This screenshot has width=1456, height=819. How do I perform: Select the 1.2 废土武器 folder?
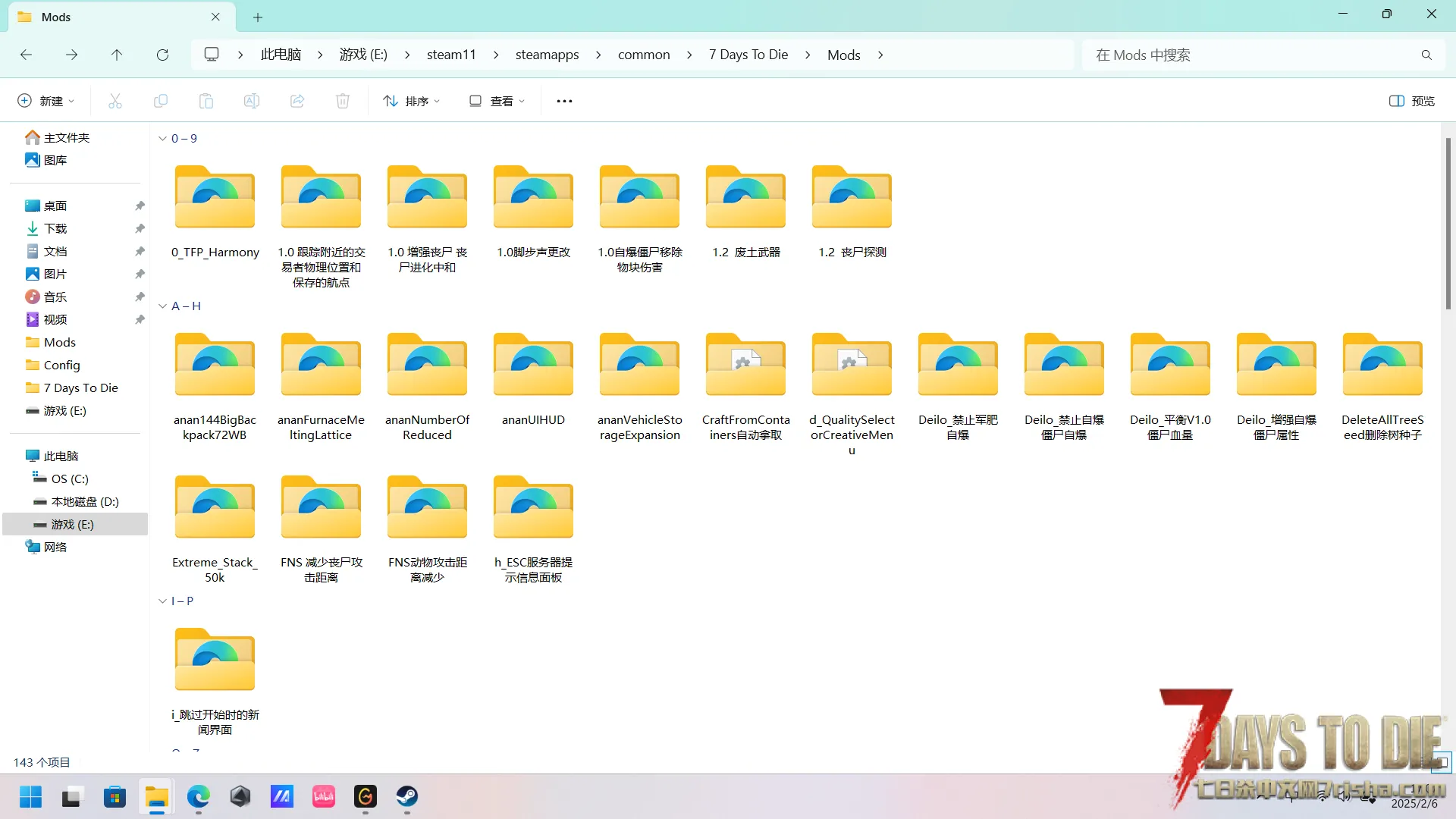745,213
